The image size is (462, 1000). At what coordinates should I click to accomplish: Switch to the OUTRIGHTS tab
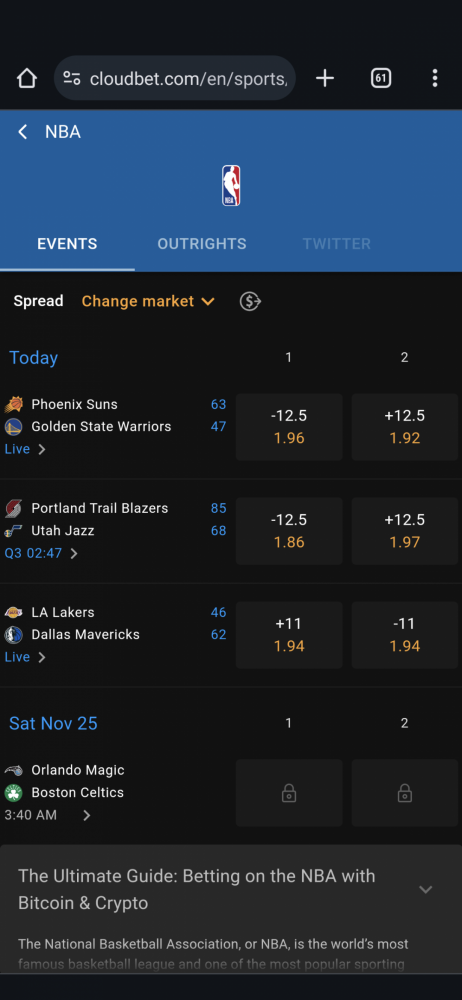point(202,244)
